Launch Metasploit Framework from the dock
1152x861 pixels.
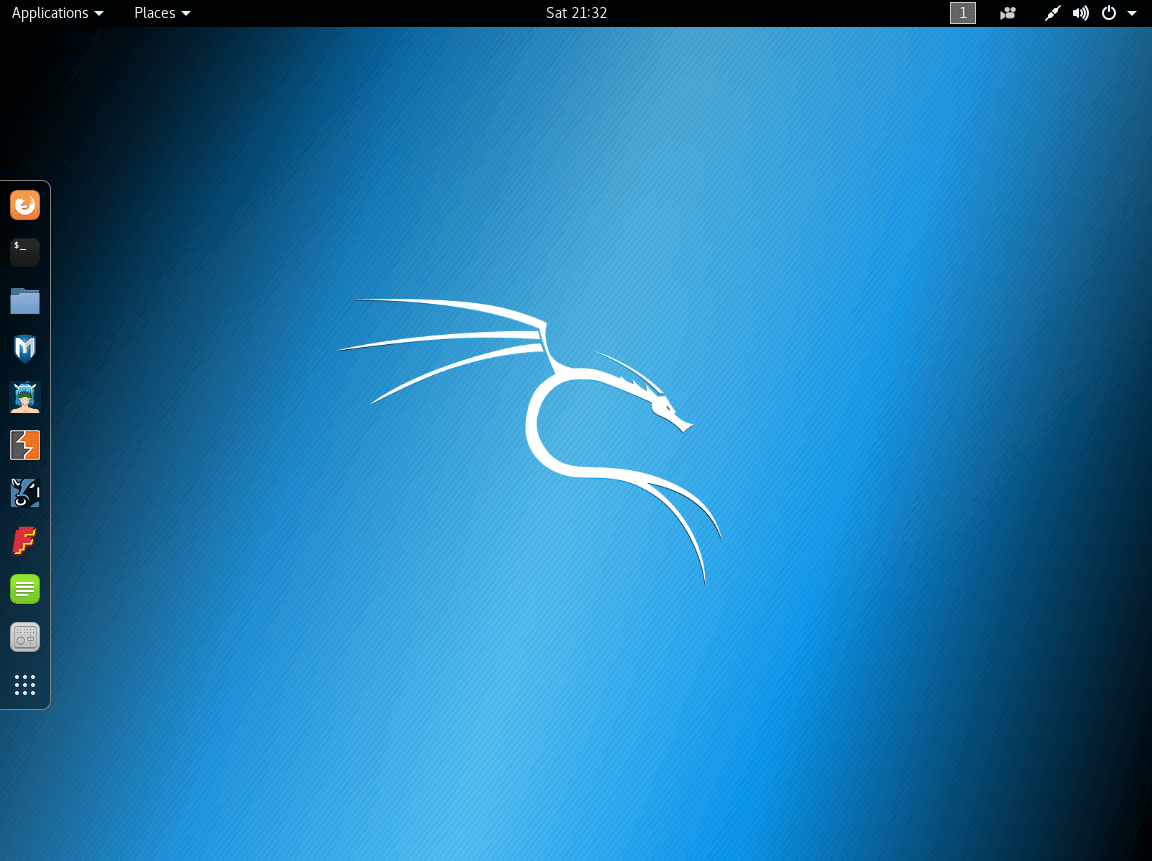click(25, 348)
